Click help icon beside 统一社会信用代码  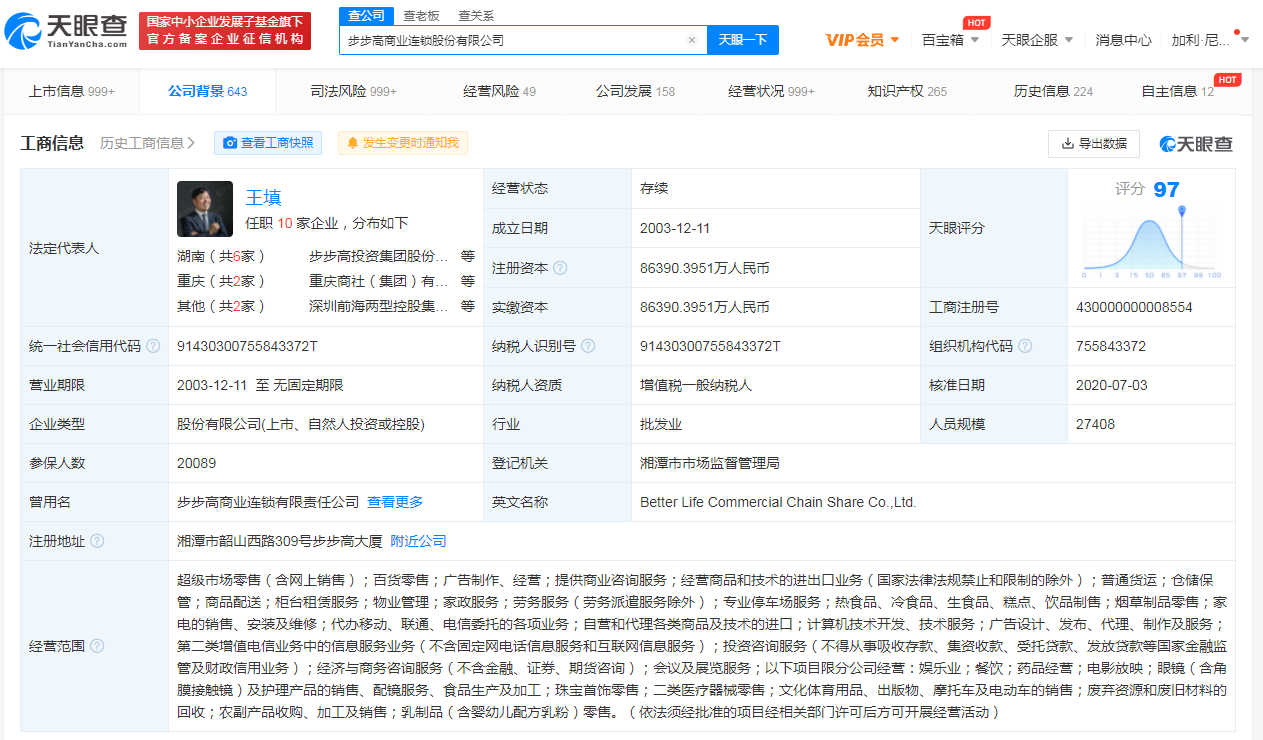[x=153, y=346]
